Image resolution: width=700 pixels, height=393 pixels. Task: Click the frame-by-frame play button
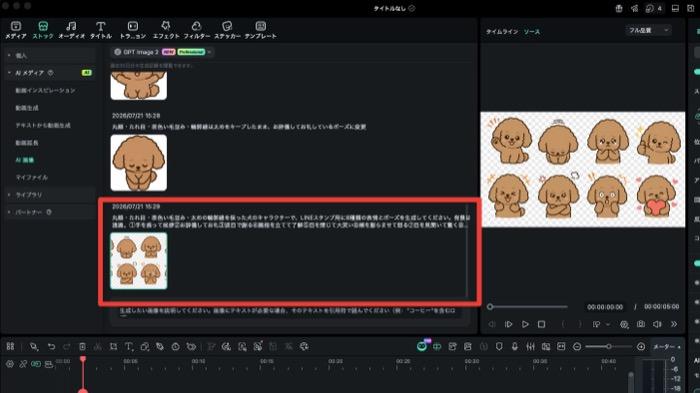click(508, 324)
